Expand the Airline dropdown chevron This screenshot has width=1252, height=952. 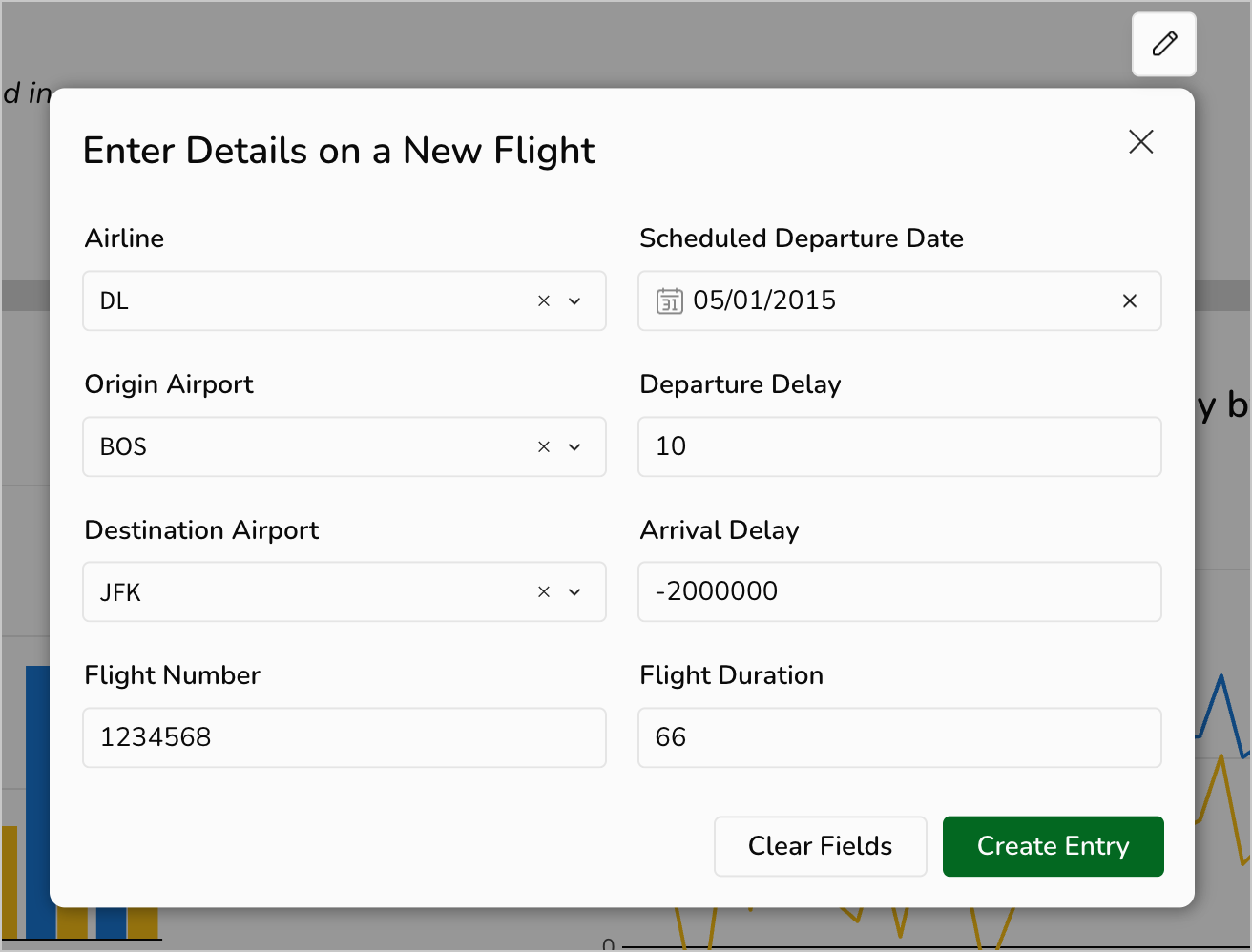coord(574,301)
